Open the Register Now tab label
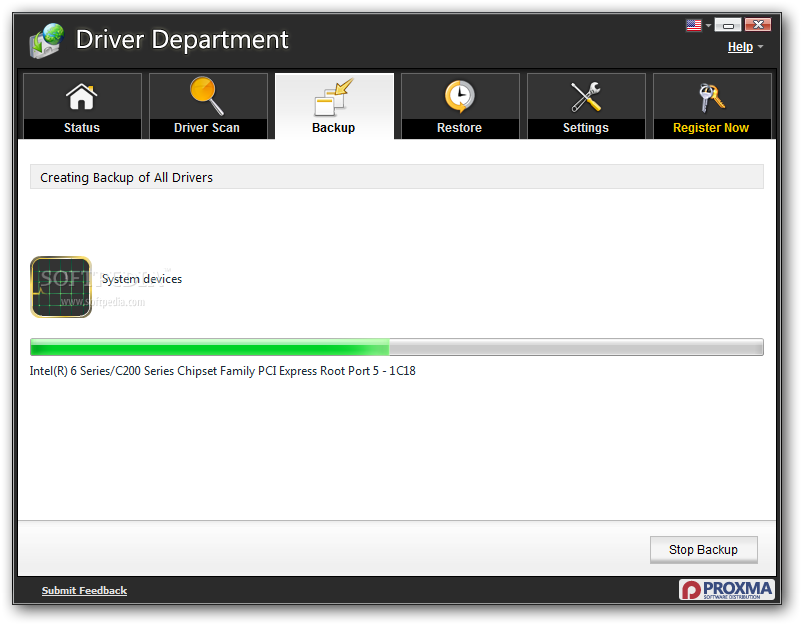Screen dimensions: 802x625 711,128
